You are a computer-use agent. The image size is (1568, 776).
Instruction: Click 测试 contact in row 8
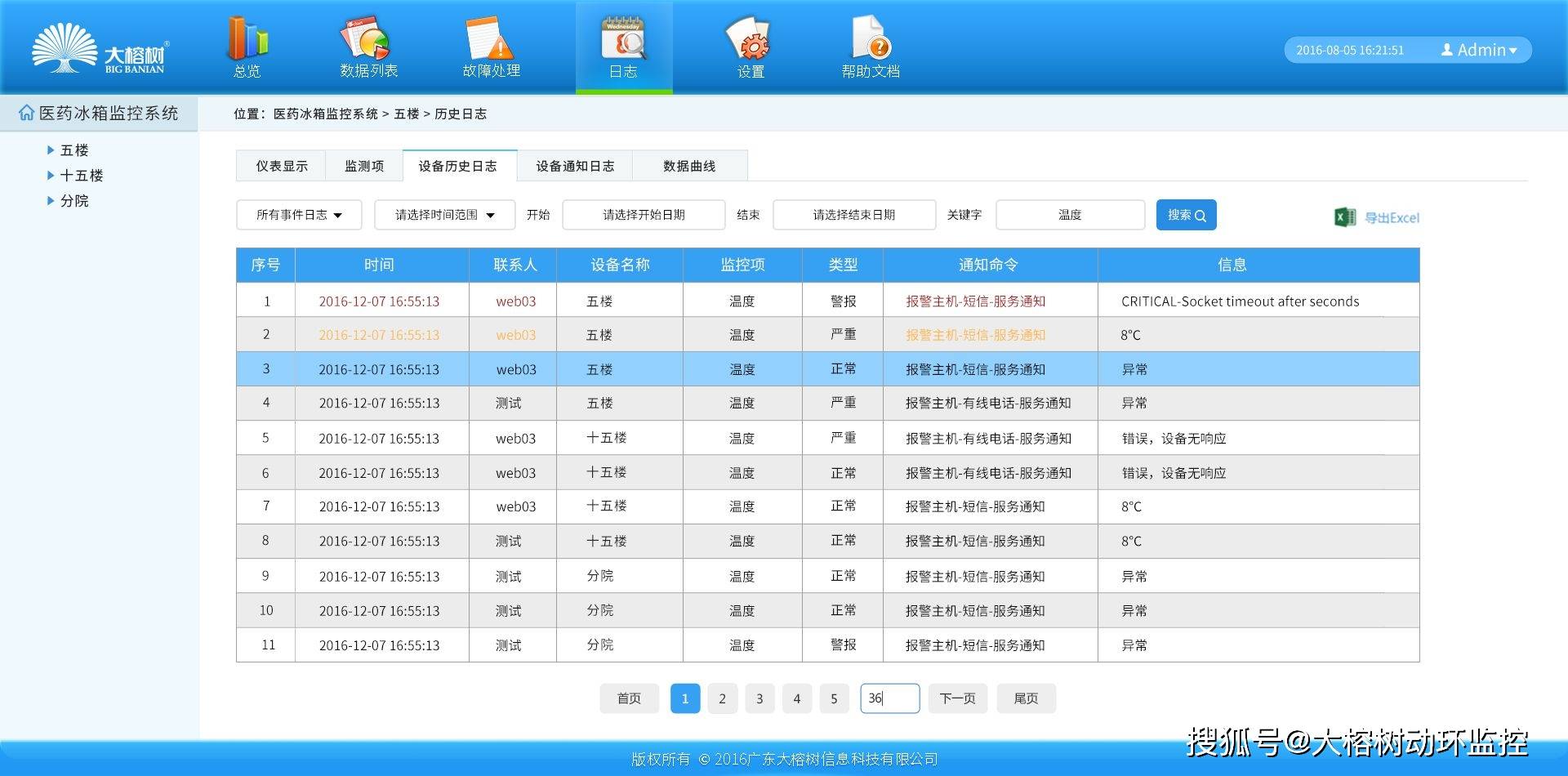[509, 541]
